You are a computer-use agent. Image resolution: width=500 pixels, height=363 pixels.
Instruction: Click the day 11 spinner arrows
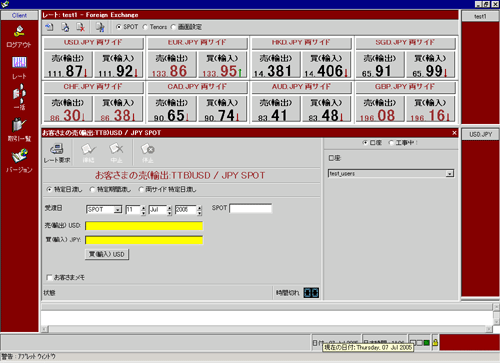point(143,210)
